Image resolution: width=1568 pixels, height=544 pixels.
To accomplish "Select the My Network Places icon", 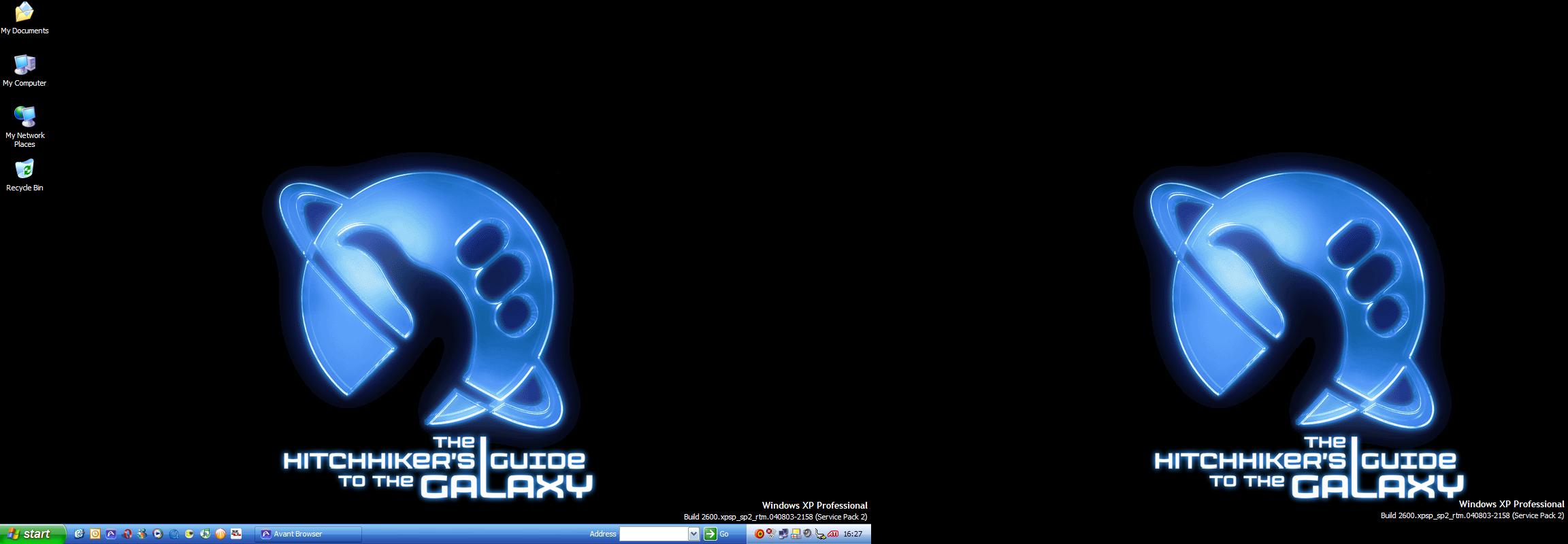I will click(24, 127).
